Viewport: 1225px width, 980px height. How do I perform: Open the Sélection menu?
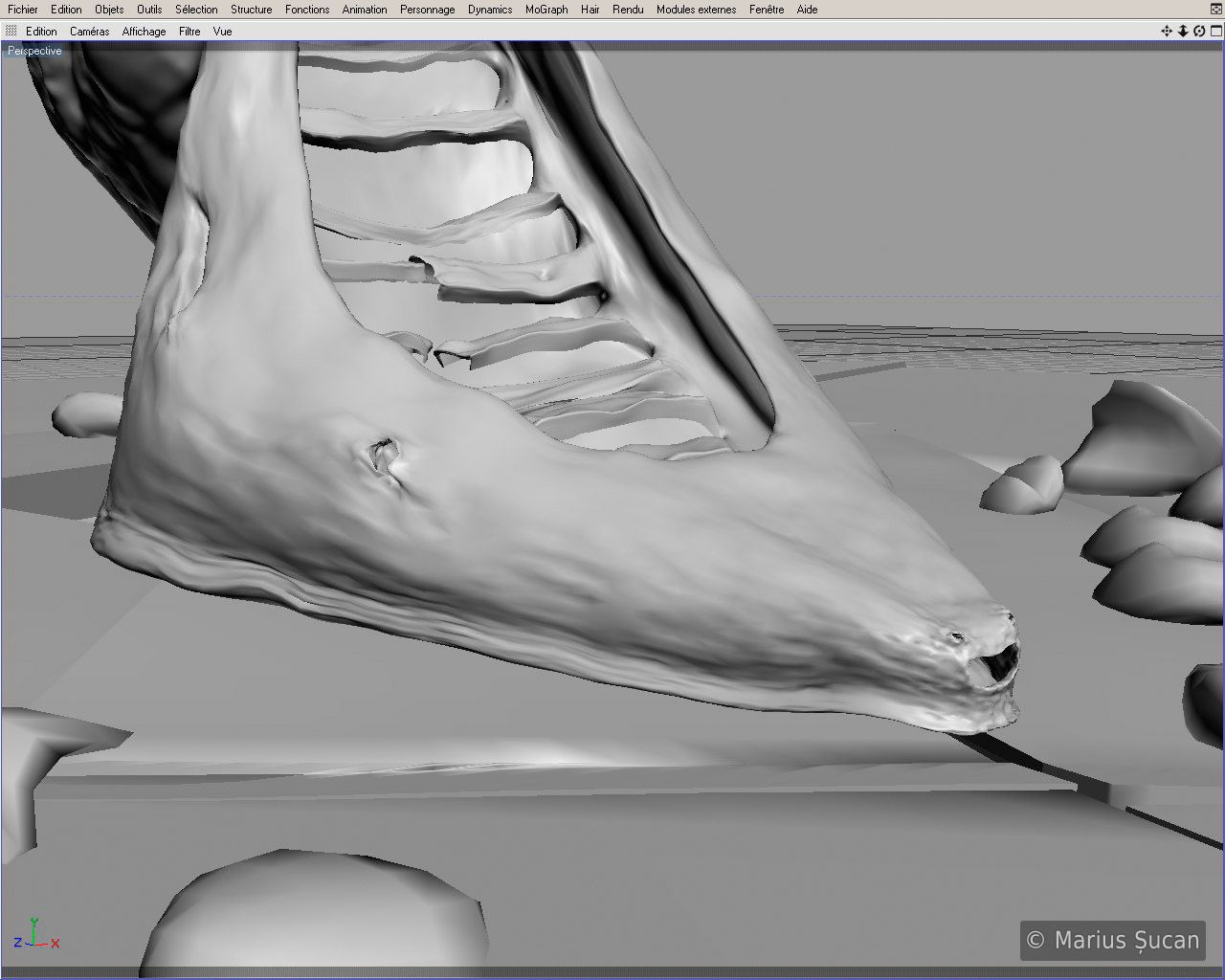point(196,10)
